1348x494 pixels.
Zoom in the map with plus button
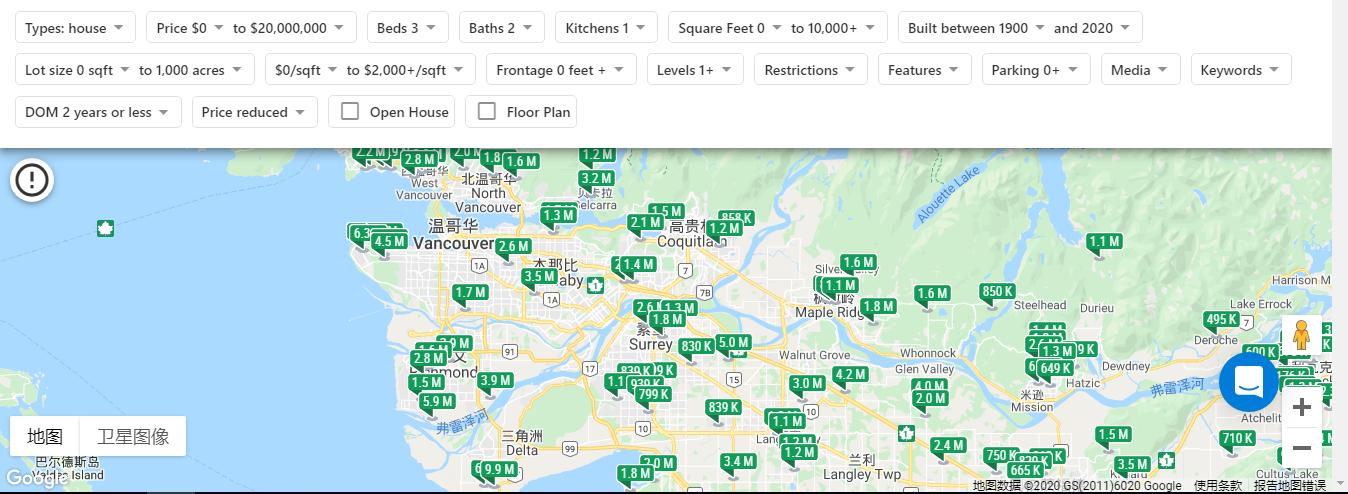click(x=1301, y=407)
